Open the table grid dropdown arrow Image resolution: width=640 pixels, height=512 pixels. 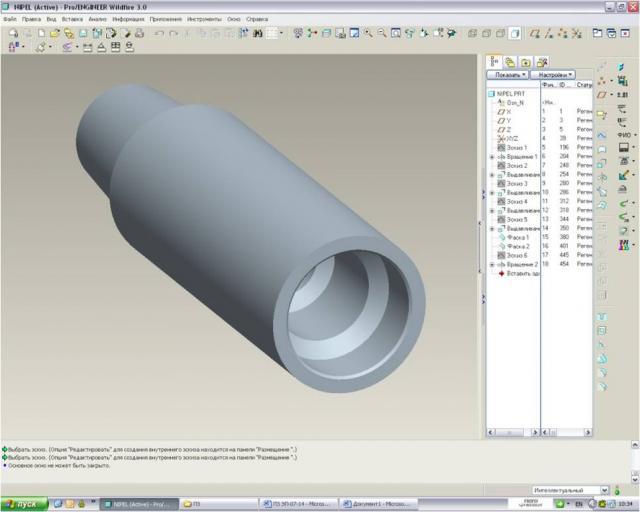pyautogui.click(x=281, y=33)
